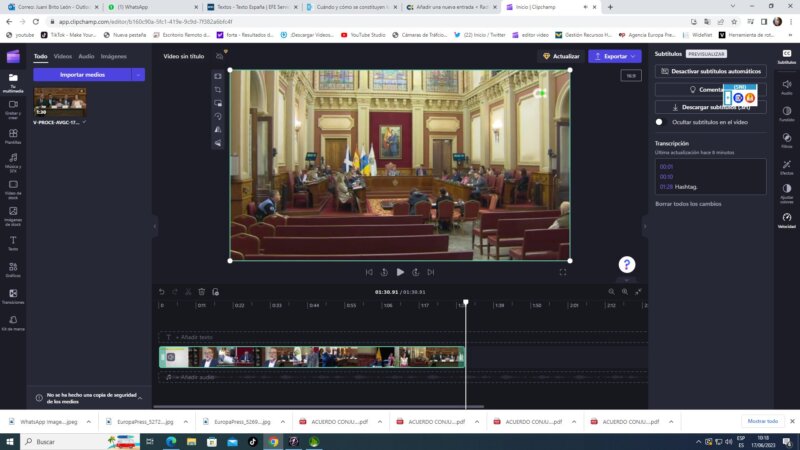
Task: Flip the clip vertically
Action: [x=218, y=143]
